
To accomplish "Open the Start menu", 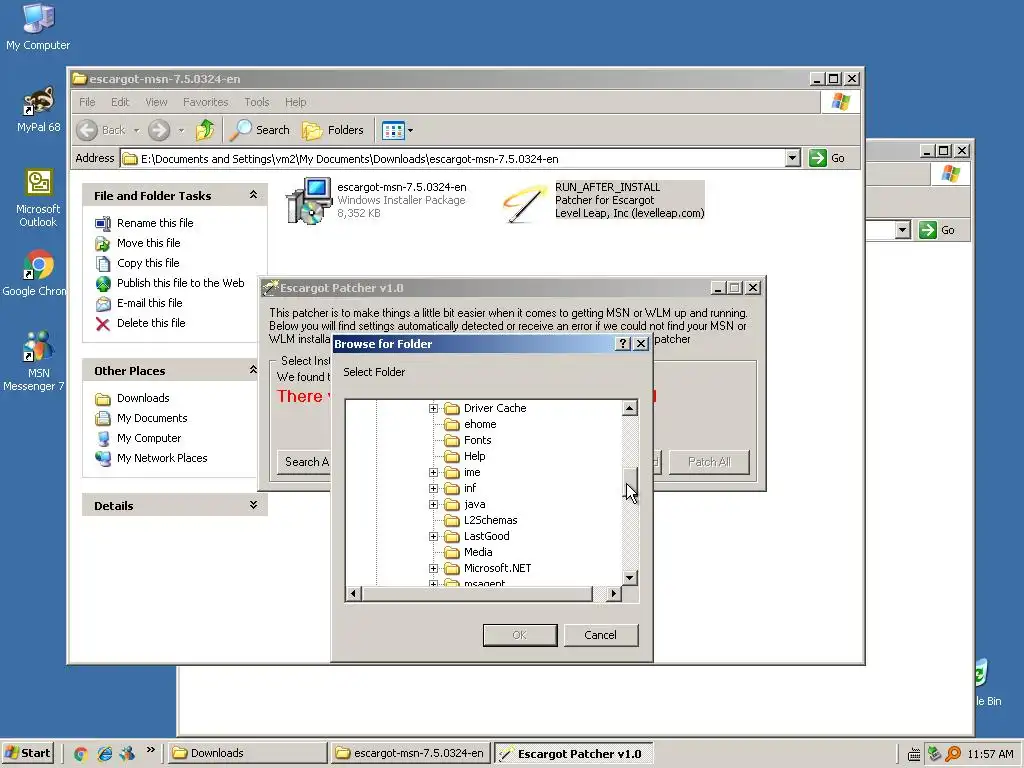I will pos(27,753).
